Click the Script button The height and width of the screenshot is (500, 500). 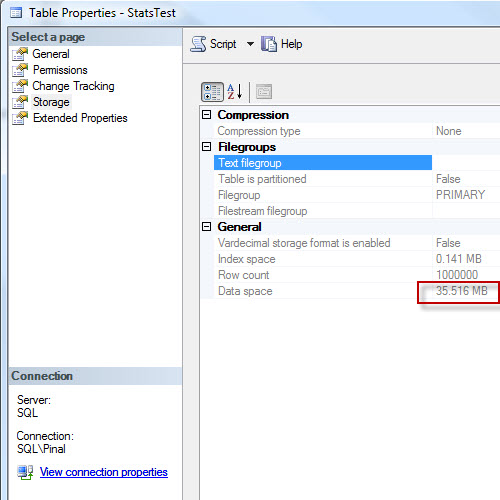[x=213, y=44]
